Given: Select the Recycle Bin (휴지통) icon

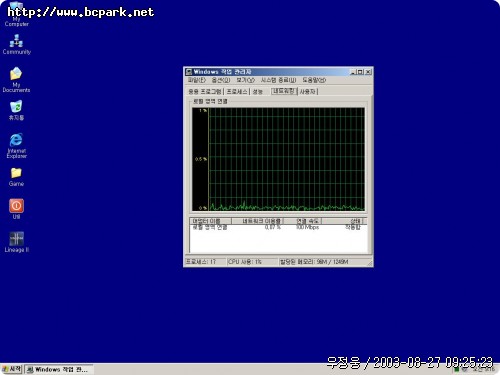Looking at the screenshot, I should [x=16, y=111].
